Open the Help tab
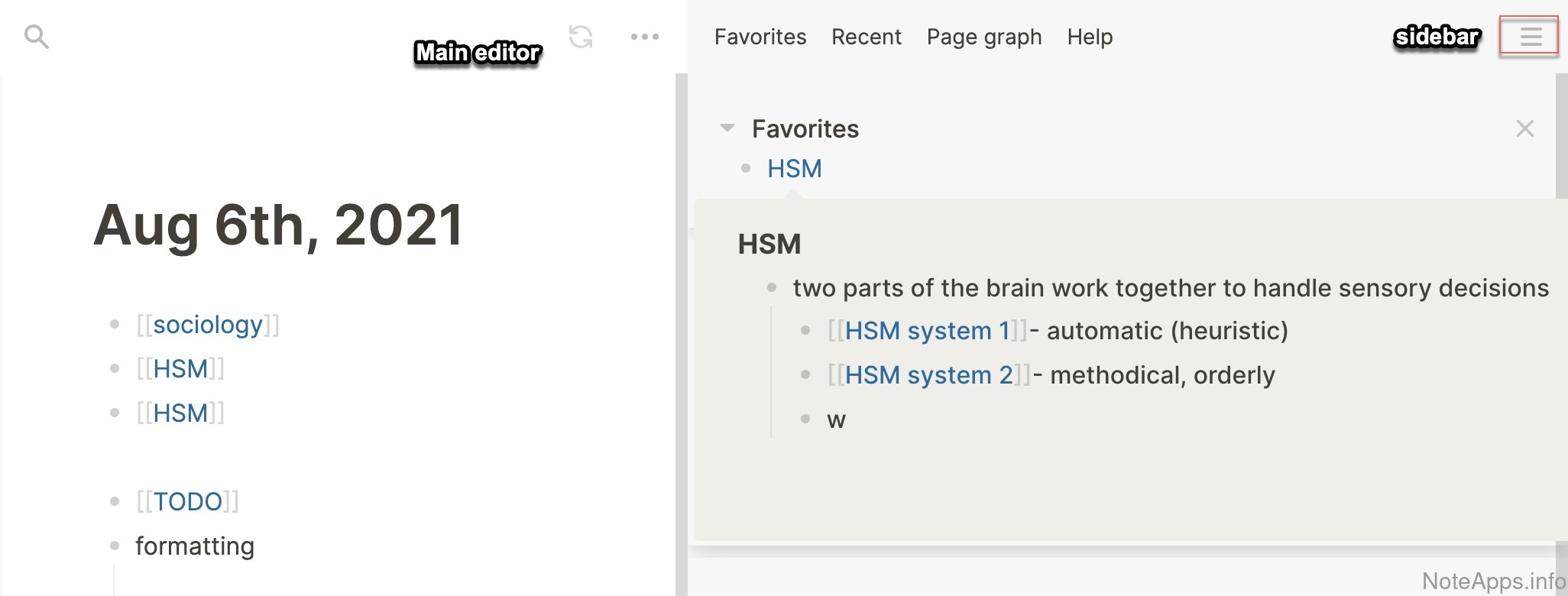1568x596 pixels. coord(1090,37)
